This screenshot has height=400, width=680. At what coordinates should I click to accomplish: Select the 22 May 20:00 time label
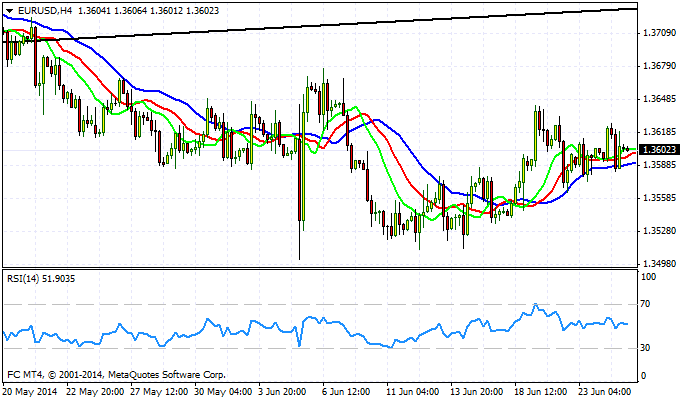click(x=95, y=391)
